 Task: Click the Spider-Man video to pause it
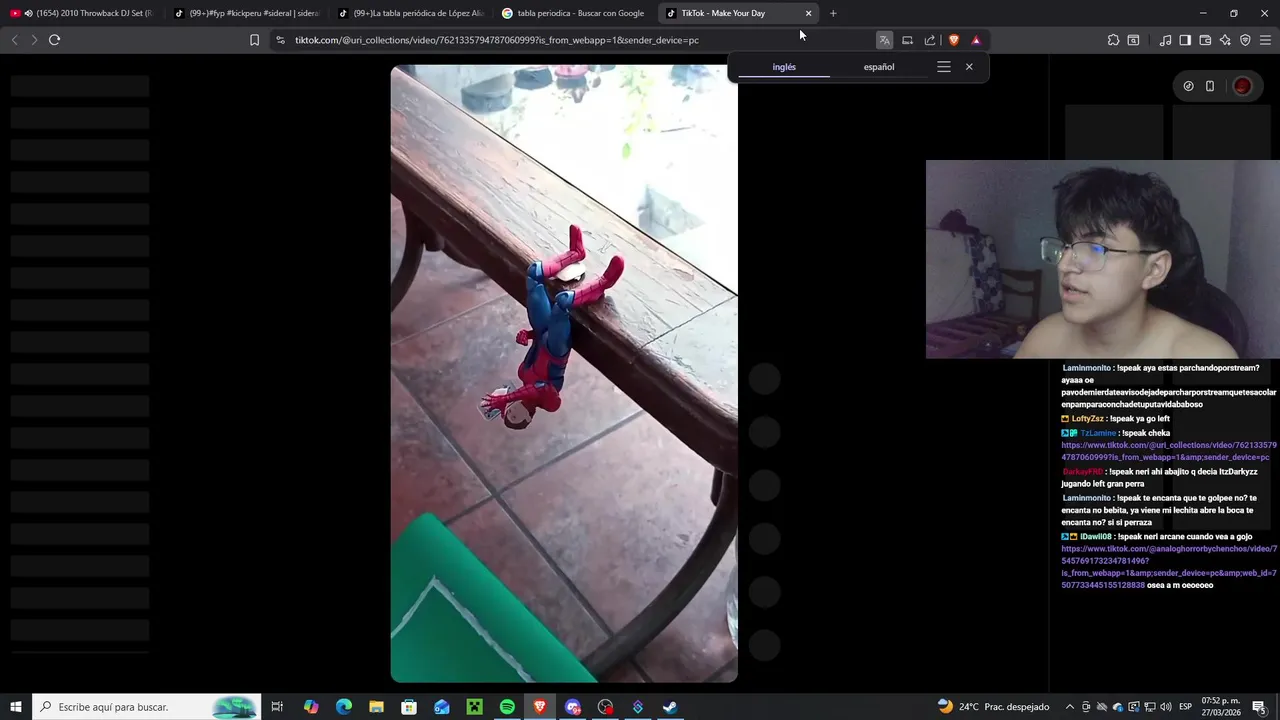tap(564, 374)
